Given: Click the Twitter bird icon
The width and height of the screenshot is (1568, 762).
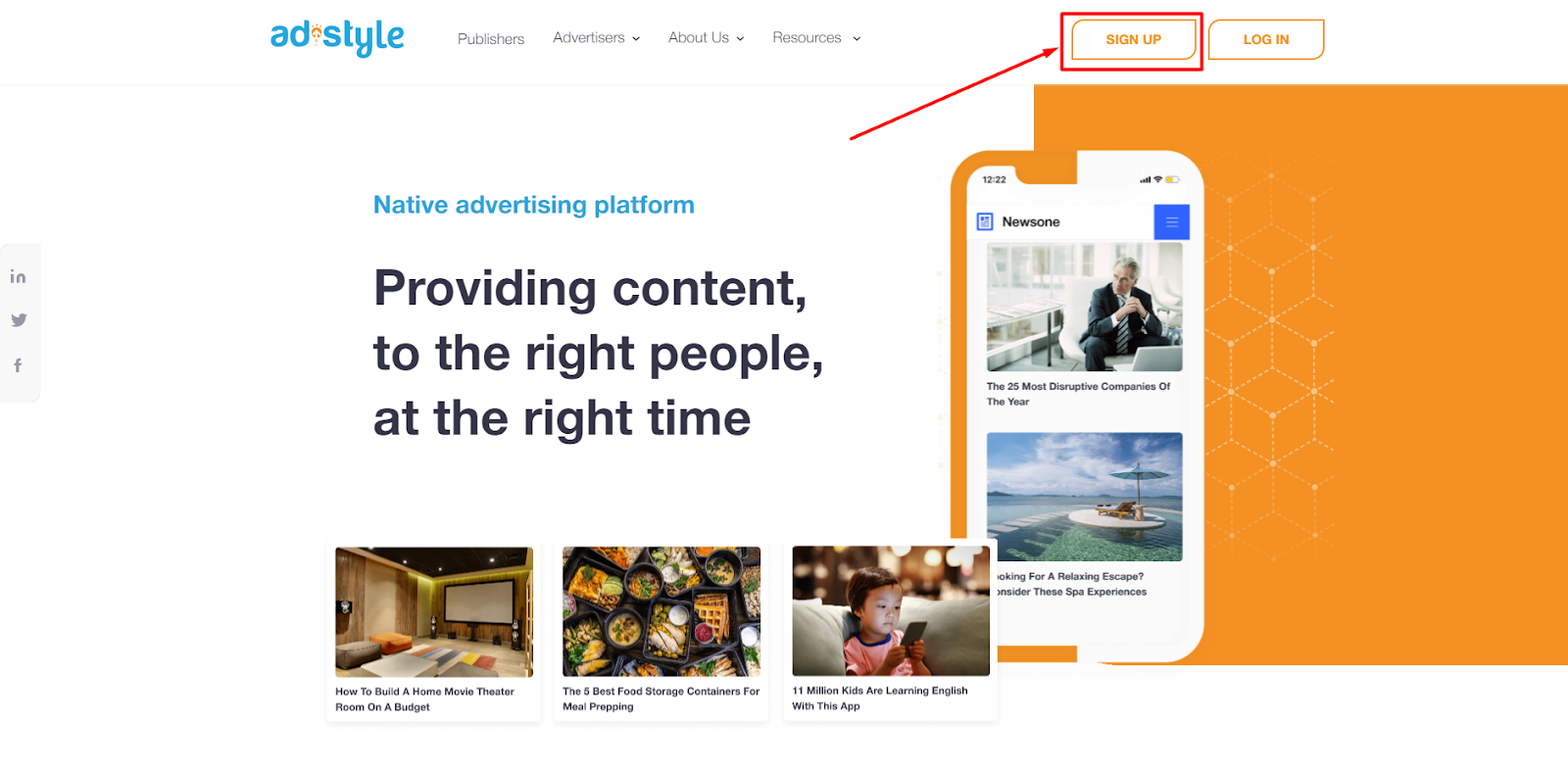Looking at the screenshot, I should point(19,320).
